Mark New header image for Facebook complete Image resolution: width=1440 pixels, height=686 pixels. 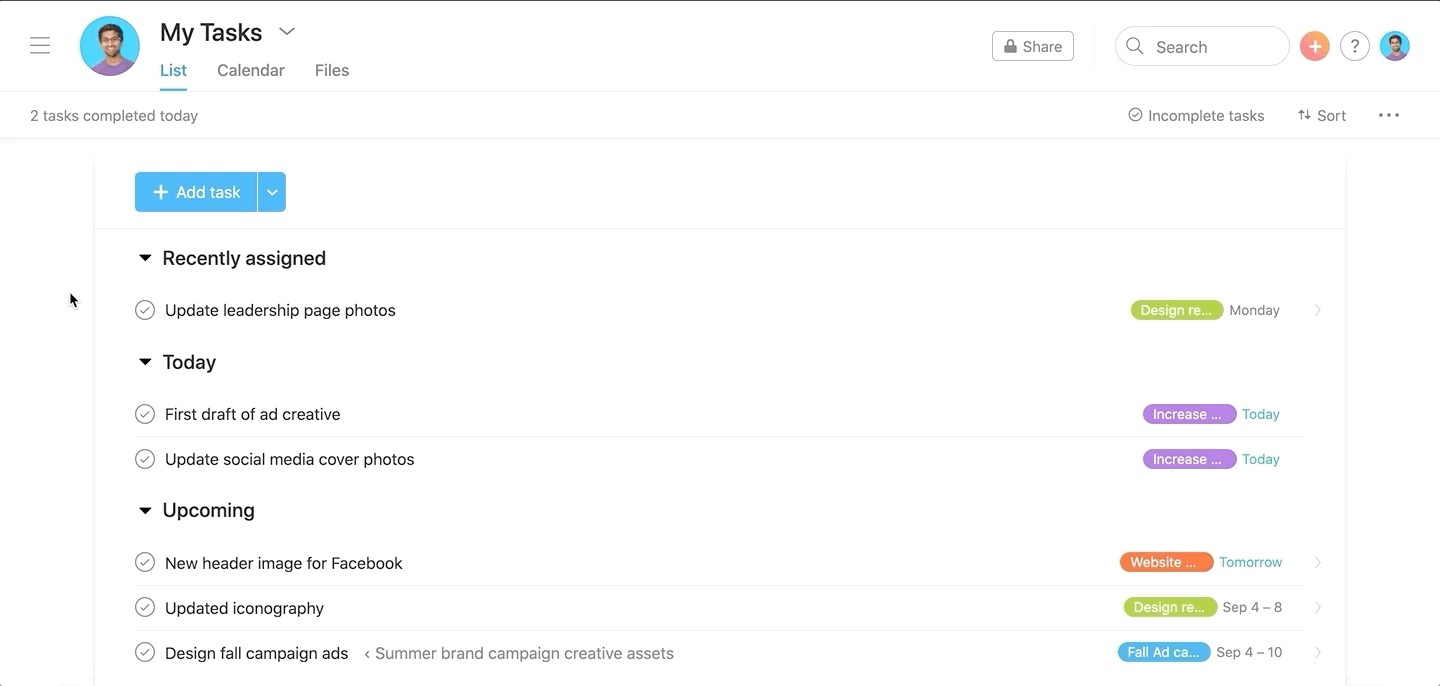[145, 563]
